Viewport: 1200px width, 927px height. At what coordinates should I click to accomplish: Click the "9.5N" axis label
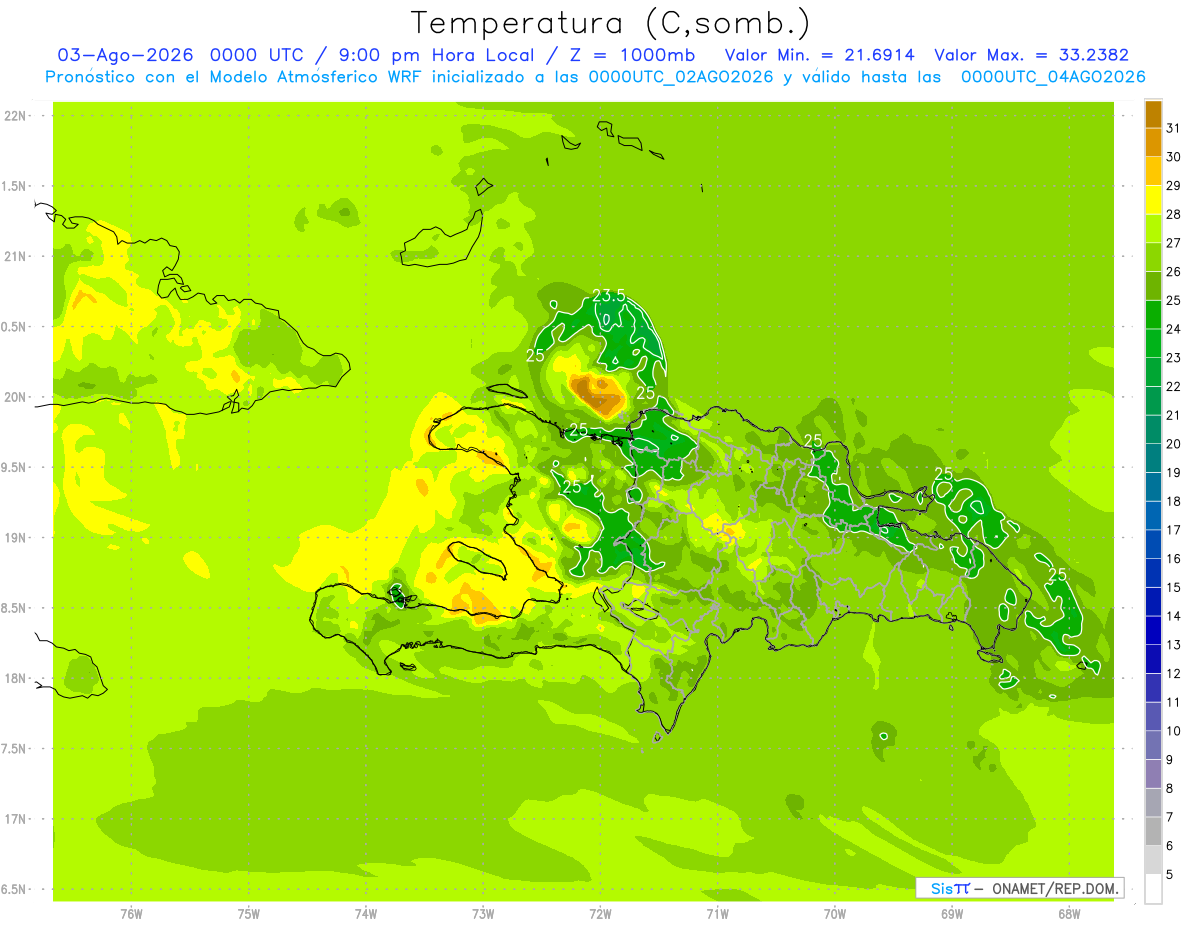pyautogui.click(x=14, y=468)
